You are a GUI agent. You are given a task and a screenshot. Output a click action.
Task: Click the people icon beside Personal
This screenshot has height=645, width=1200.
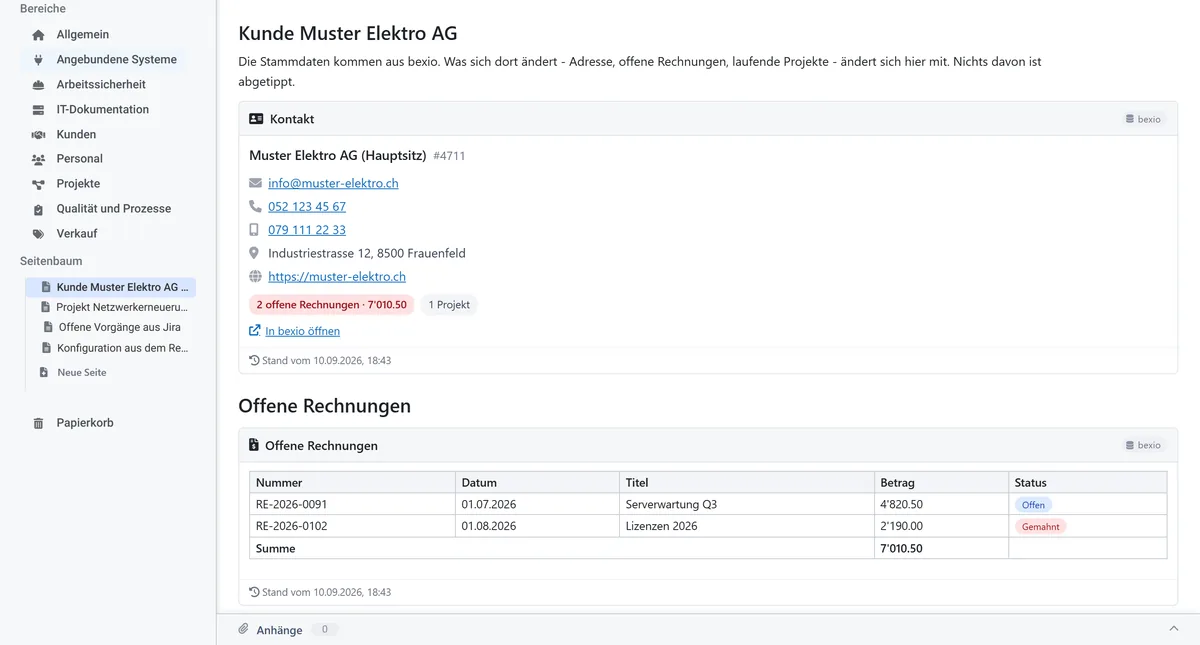(38, 159)
